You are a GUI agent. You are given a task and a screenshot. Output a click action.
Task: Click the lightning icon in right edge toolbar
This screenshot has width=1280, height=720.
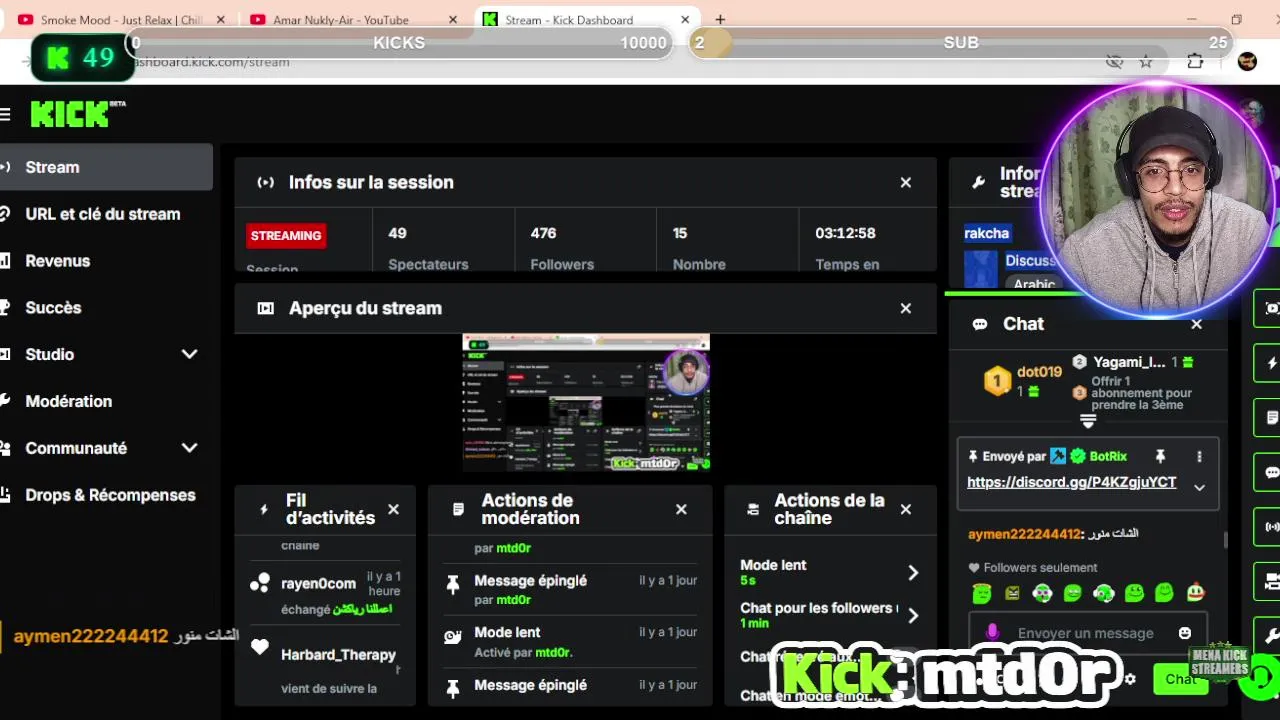tap(1272, 363)
